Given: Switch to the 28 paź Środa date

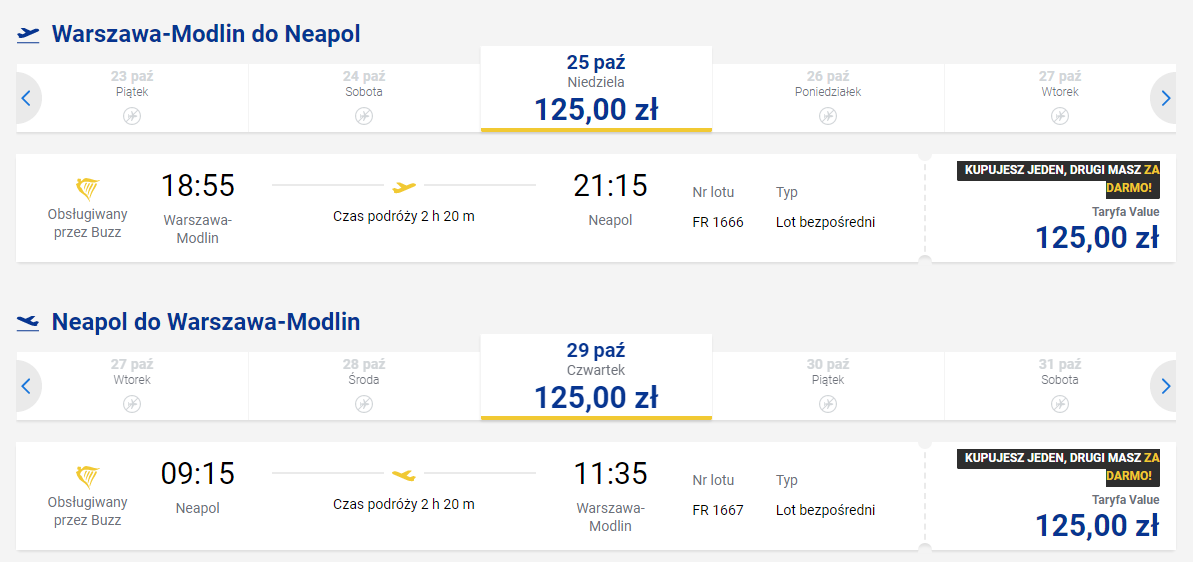Looking at the screenshot, I should tap(364, 378).
